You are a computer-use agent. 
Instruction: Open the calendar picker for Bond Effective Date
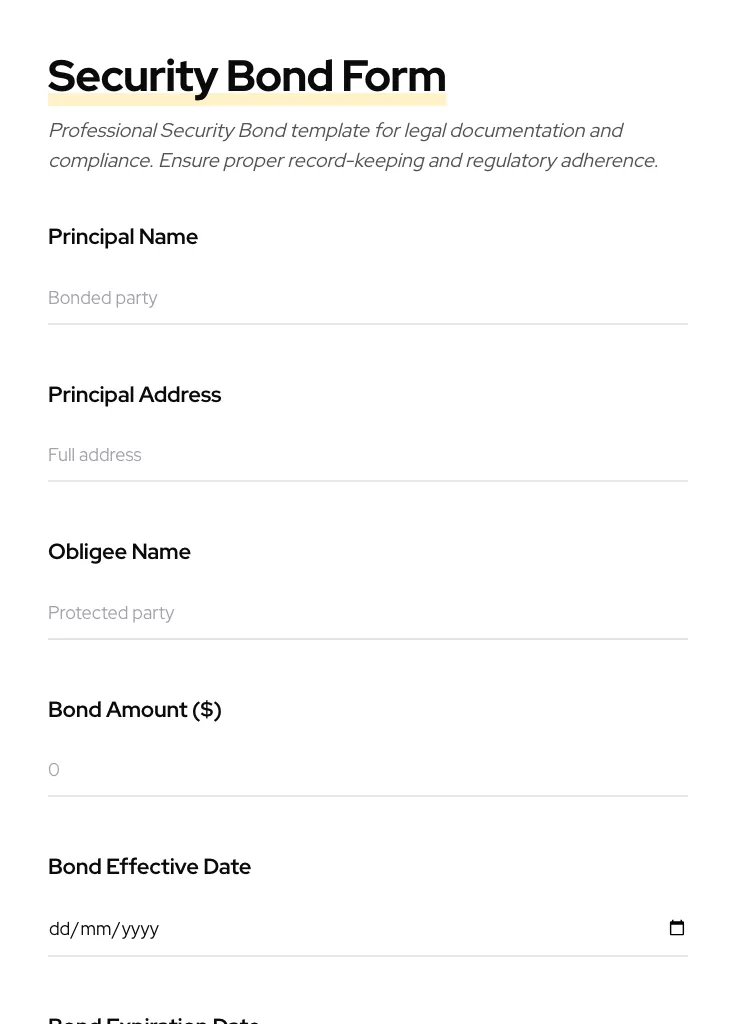pyautogui.click(x=677, y=928)
